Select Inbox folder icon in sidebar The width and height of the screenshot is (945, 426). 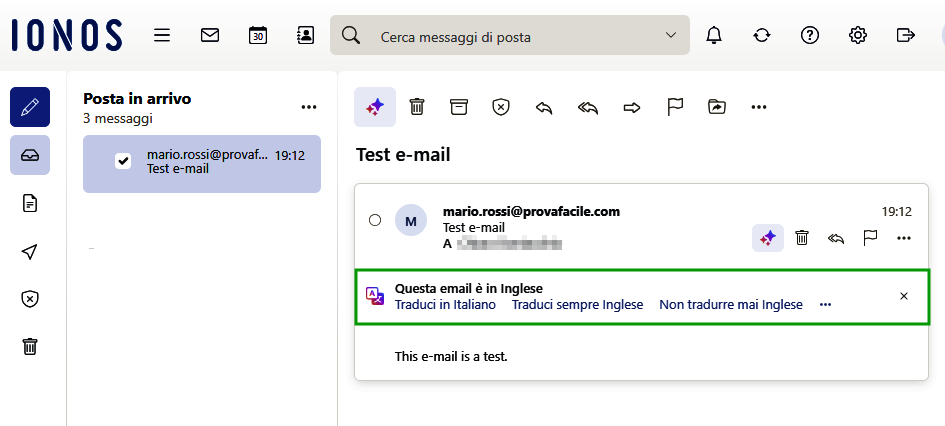[x=30, y=155]
